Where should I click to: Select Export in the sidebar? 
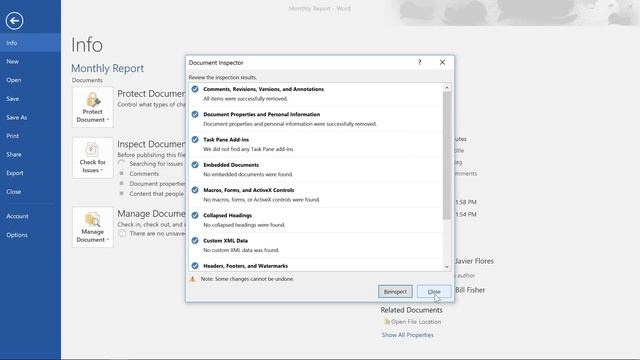pos(30,173)
